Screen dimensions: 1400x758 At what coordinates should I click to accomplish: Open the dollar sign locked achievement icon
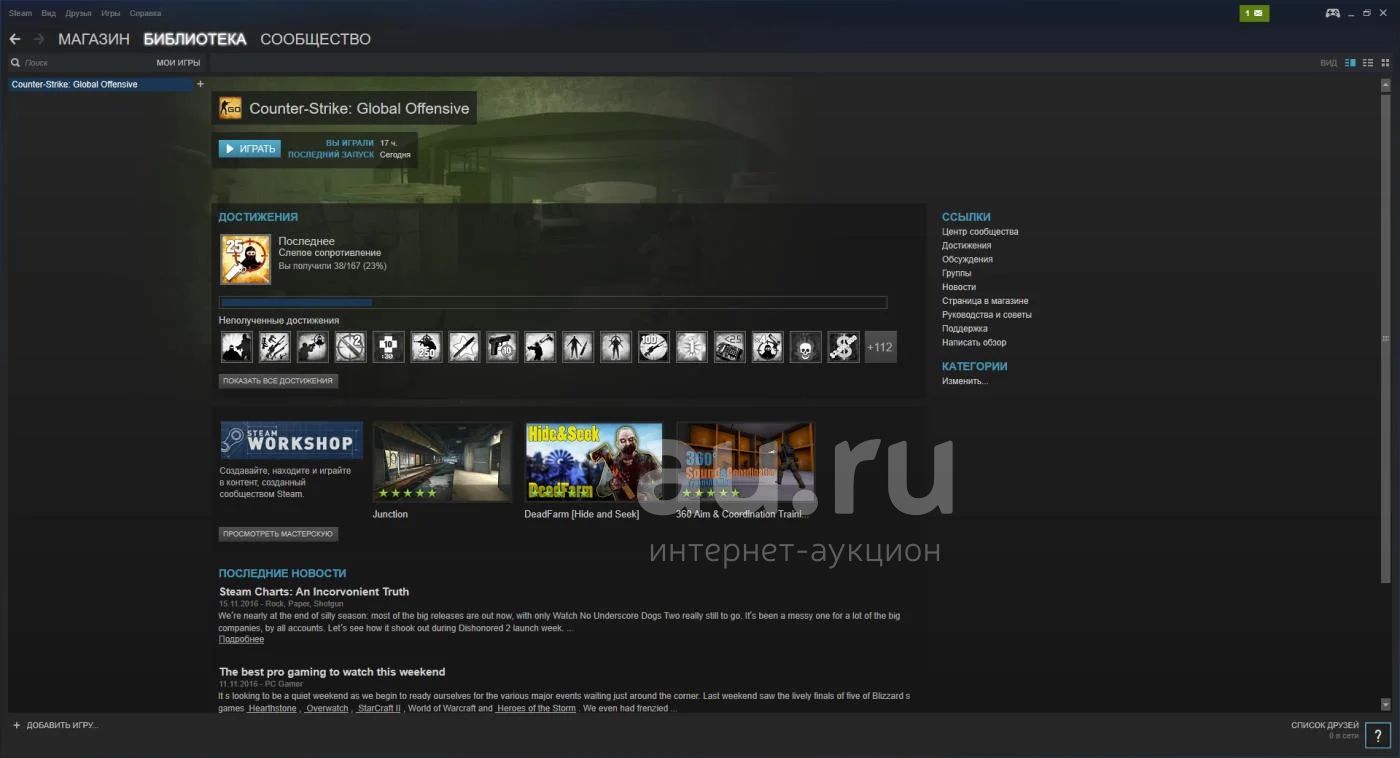pos(844,347)
